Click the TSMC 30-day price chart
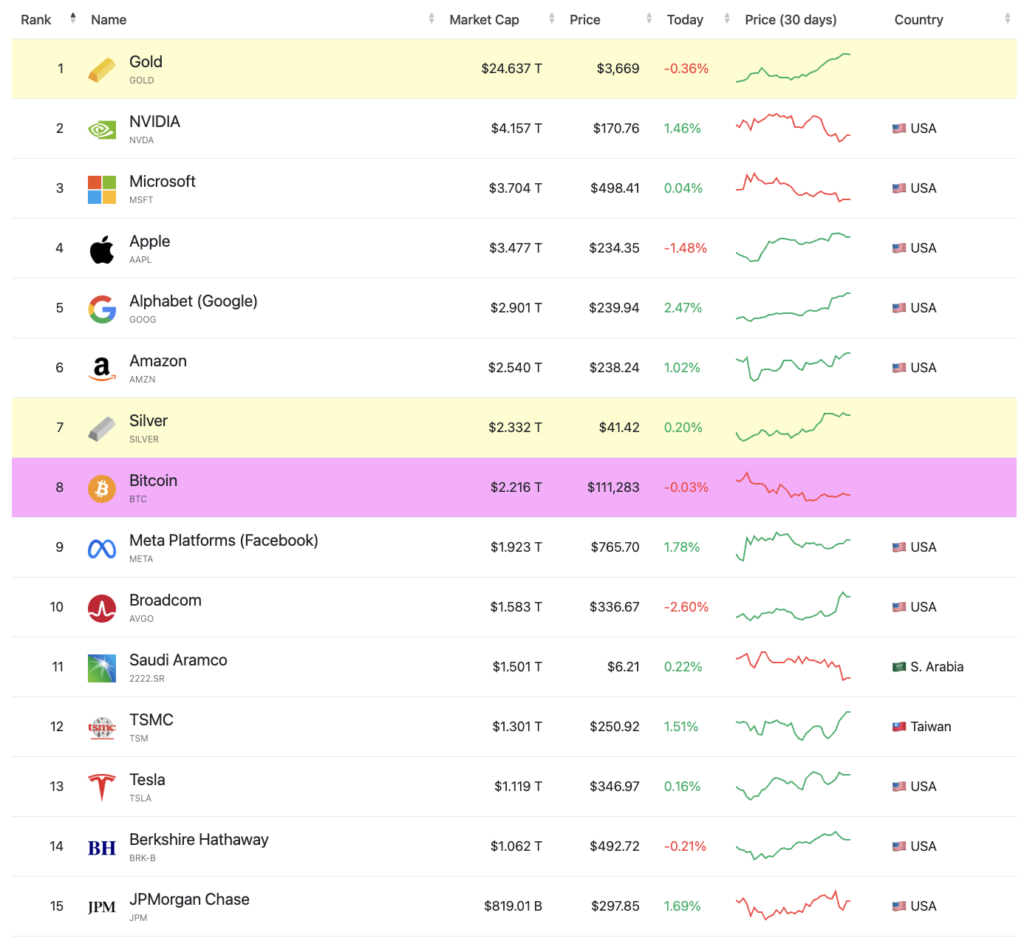The width and height of the screenshot is (1024, 938). [793, 726]
